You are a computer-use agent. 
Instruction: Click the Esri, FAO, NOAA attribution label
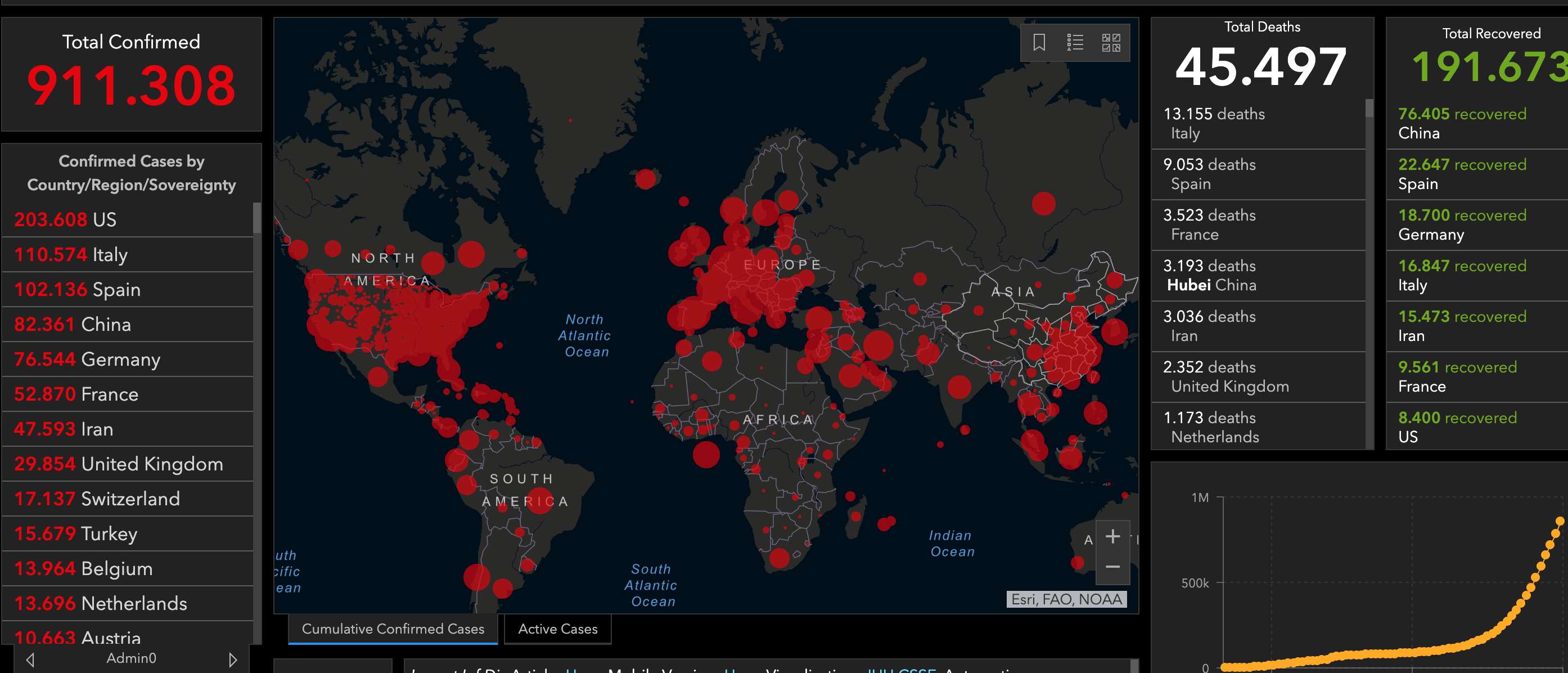(1066, 599)
